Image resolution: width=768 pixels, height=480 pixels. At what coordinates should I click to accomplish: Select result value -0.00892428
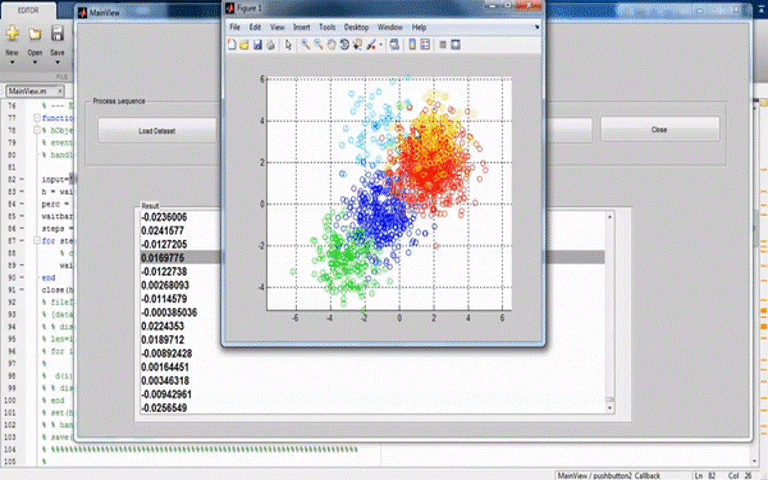(167, 354)
